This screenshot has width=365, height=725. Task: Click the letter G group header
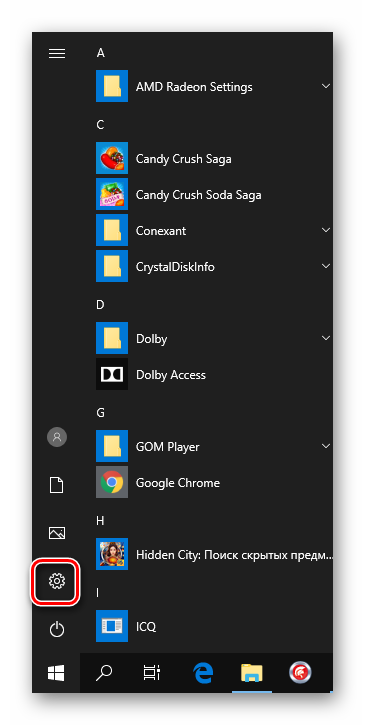click(100, 412)
